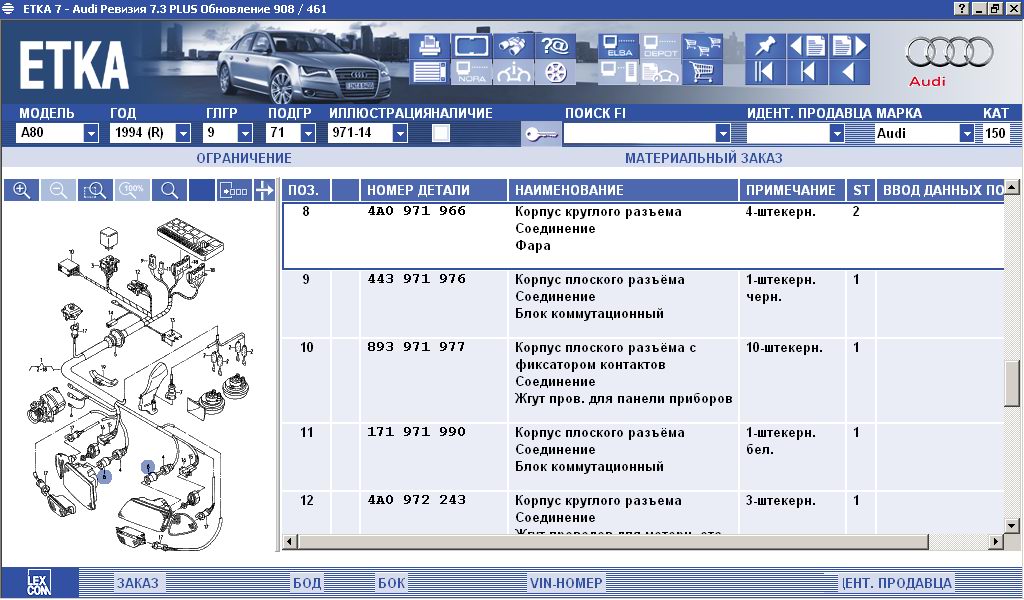This screenshot has width=1024, height=600.
Task: Click the БОК button at bottom
Action: click(x=391, y=583)
